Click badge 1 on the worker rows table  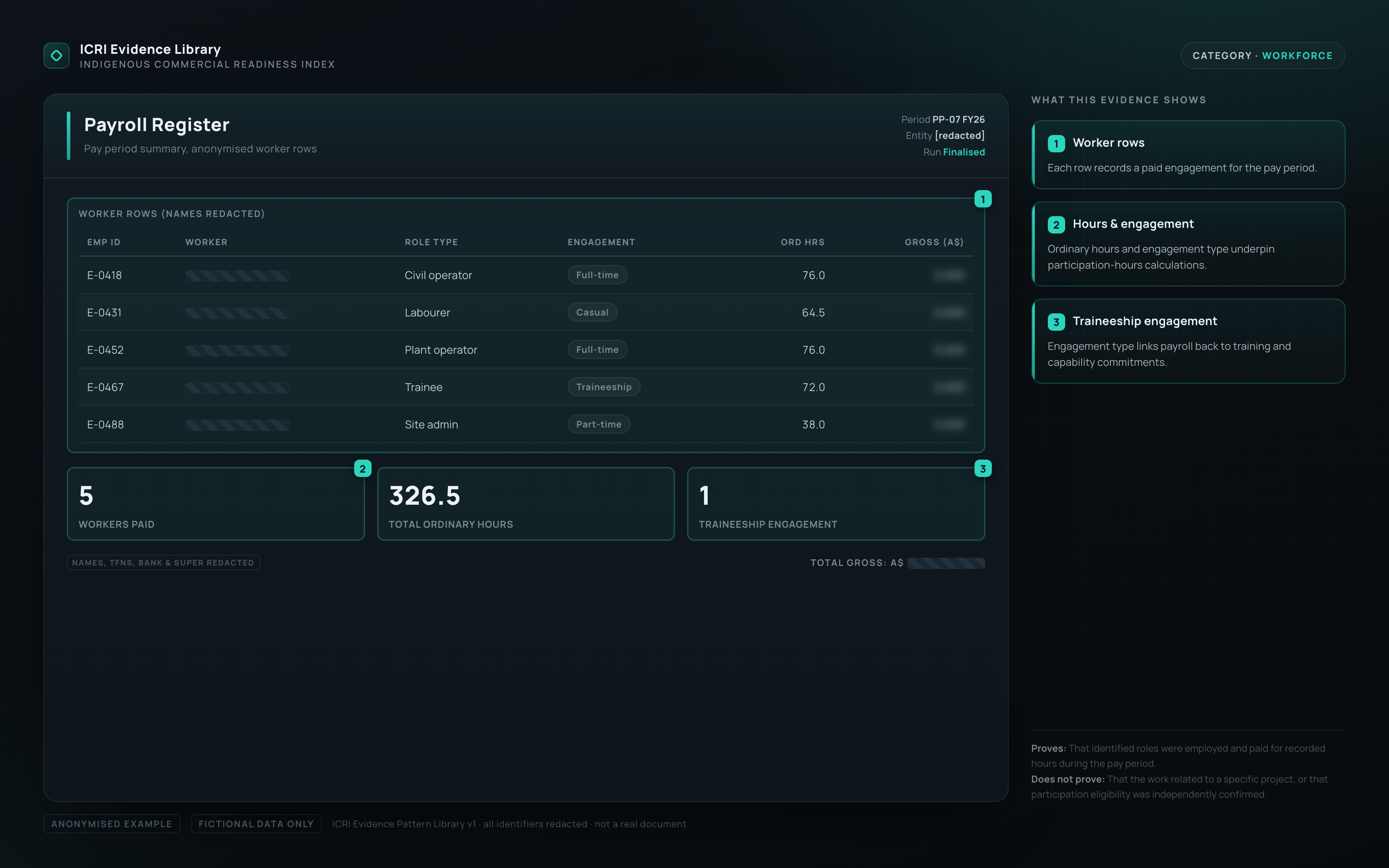tap(983, 199)
